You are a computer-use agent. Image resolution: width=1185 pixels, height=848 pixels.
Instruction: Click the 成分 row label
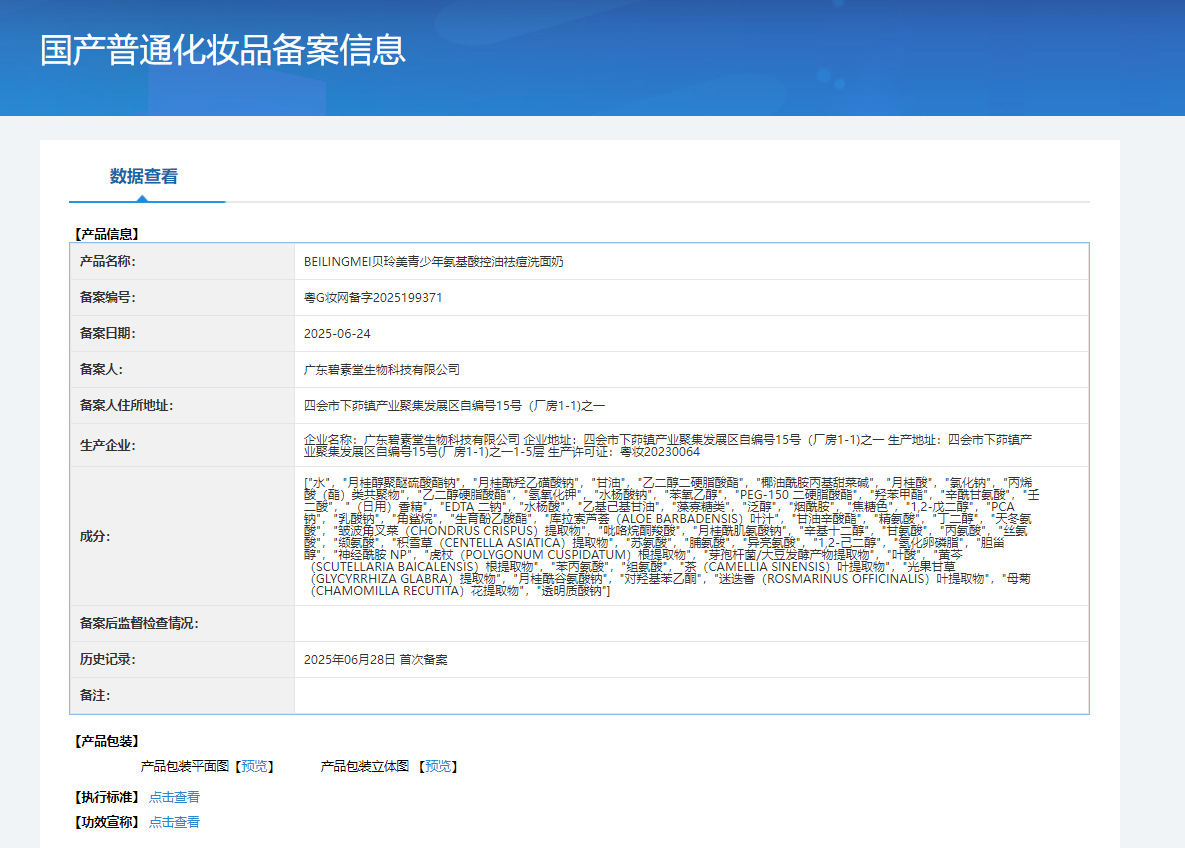pos(95,537)
